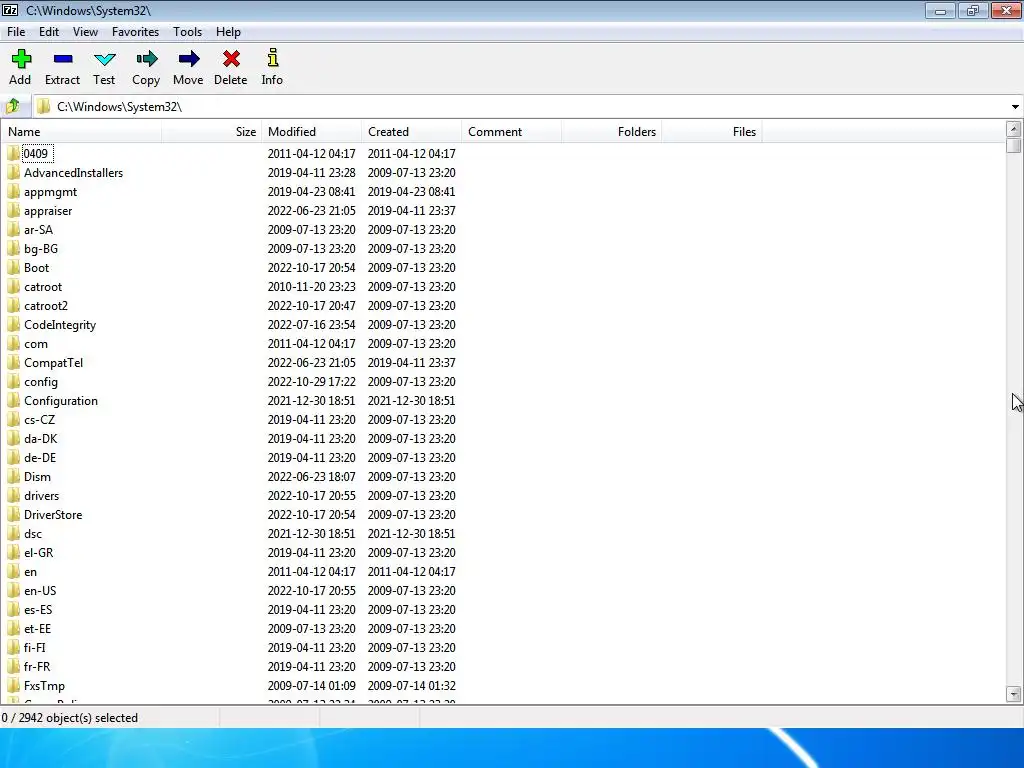
Task: Open the Info toolbar icon
Action: click(x=273, y=58)
